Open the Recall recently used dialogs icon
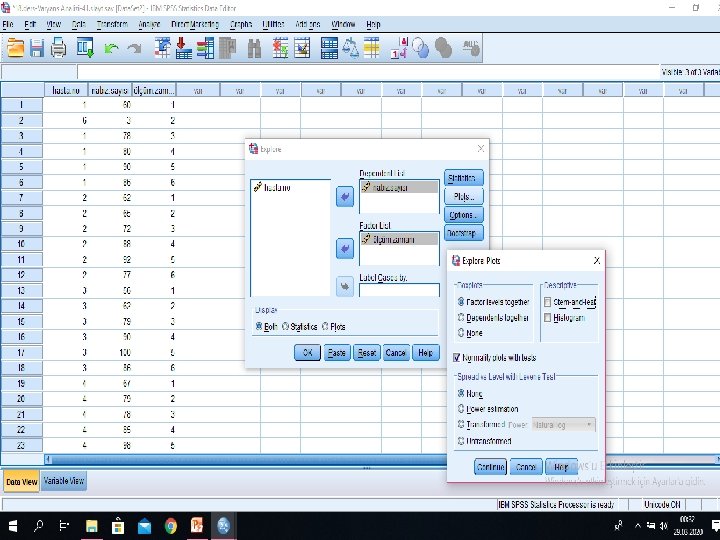Image resolution: width=720 pixels, height=540 pixels. [85, 48]
